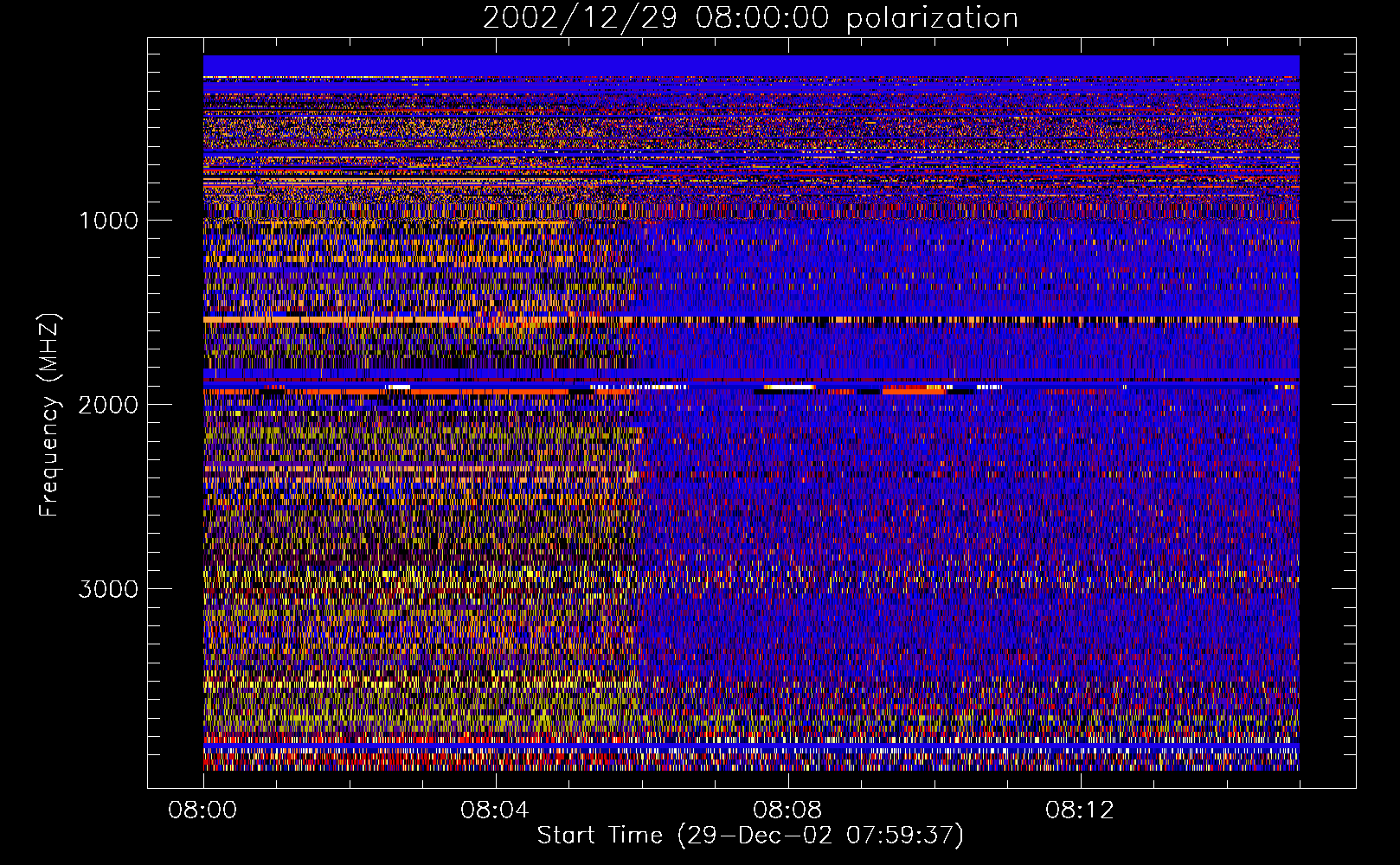Click the 2000 frequency tick label
This screenshot has height=865, width=1400.
[x=108, y=404]
